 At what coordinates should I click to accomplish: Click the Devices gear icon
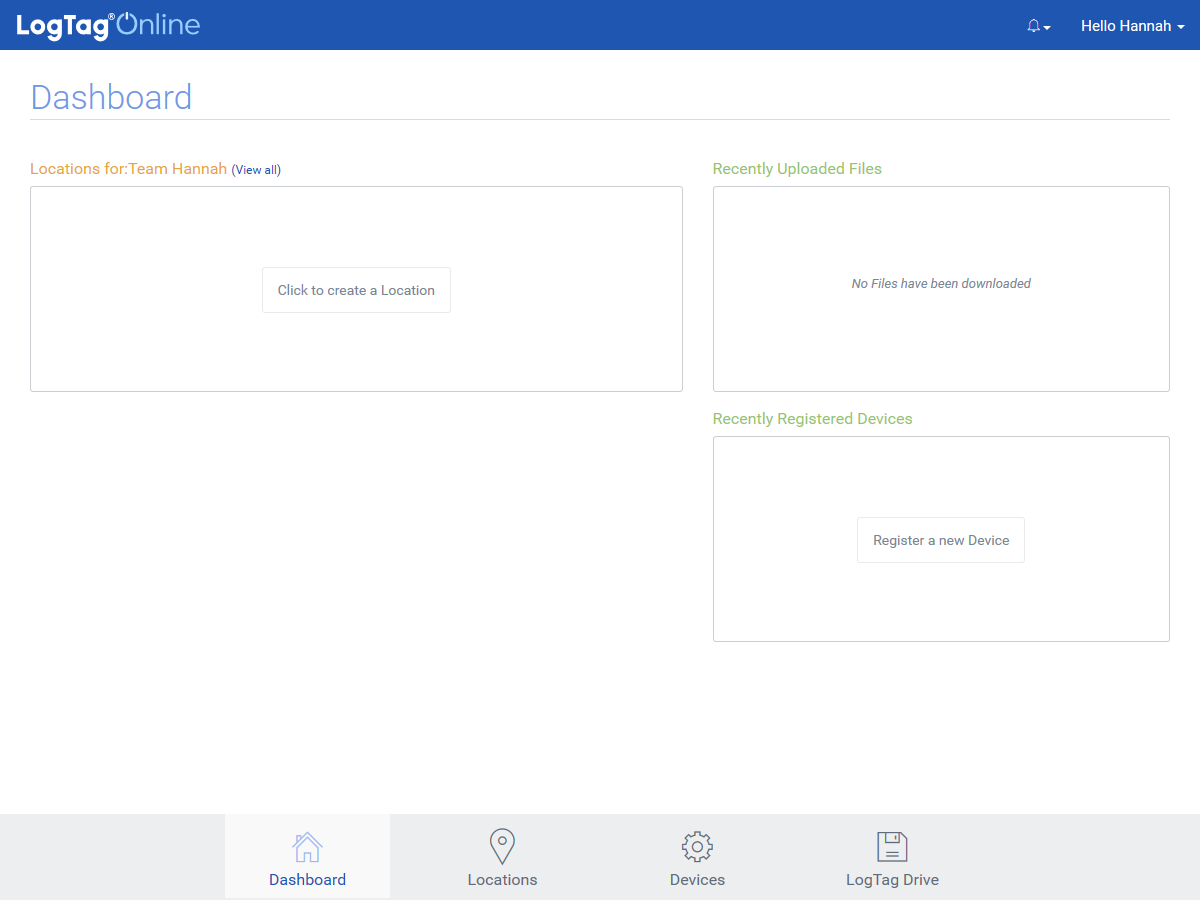click(697, 847)
